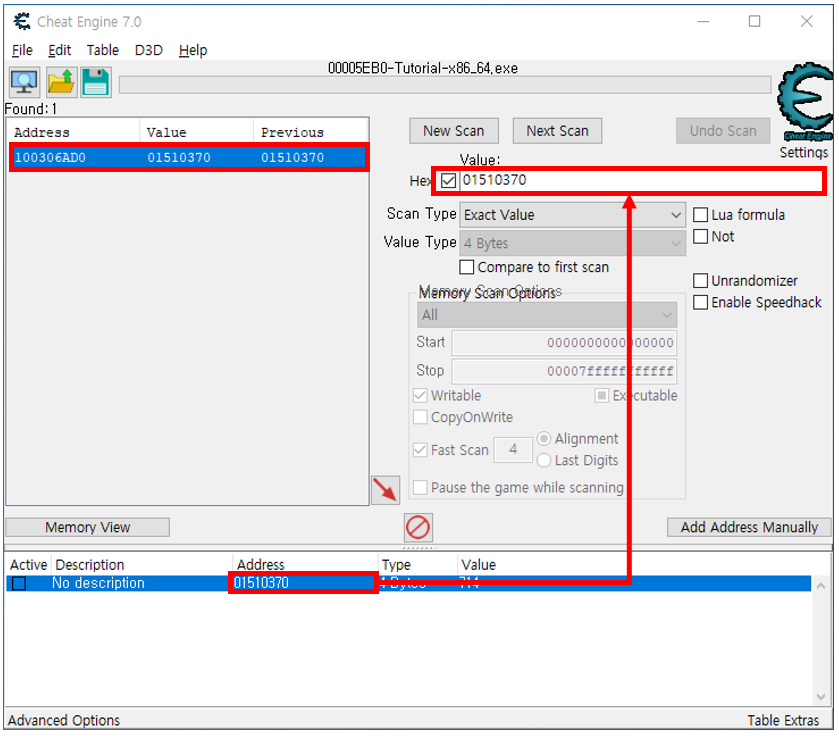Turn on Enable Speedhack
839x736 pixels.
(700, 302)
